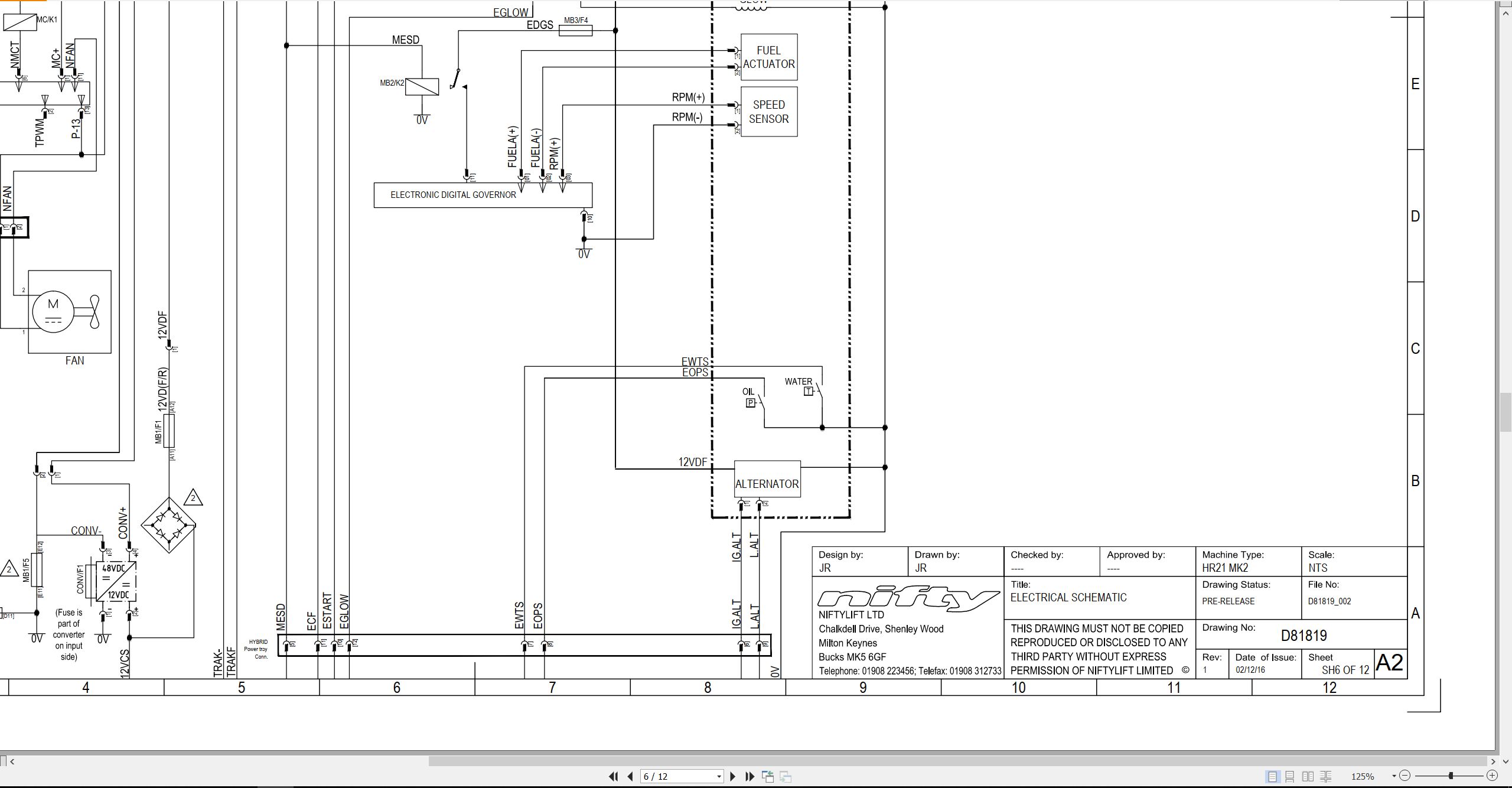The image size is (1512, 788).
Task: Open the zoom level dropdown arrow
Action: (x=1394, y=776)
